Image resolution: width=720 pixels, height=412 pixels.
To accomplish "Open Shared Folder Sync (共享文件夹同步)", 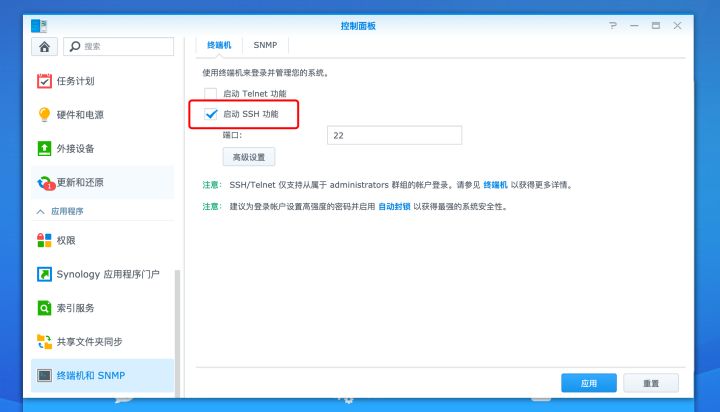I will [x=89, y=342].
